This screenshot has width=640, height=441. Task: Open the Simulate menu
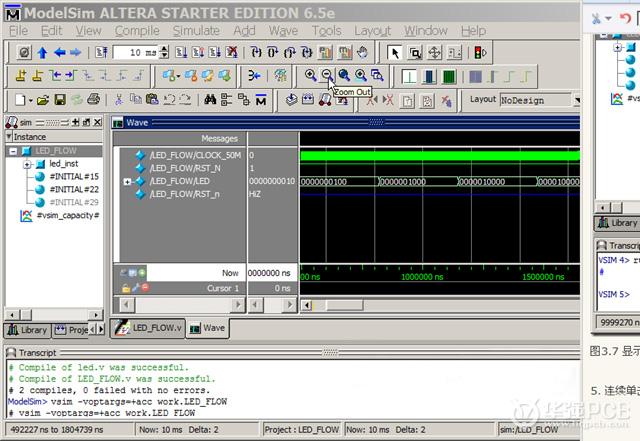pyautogui.click(x=195, y=31)
